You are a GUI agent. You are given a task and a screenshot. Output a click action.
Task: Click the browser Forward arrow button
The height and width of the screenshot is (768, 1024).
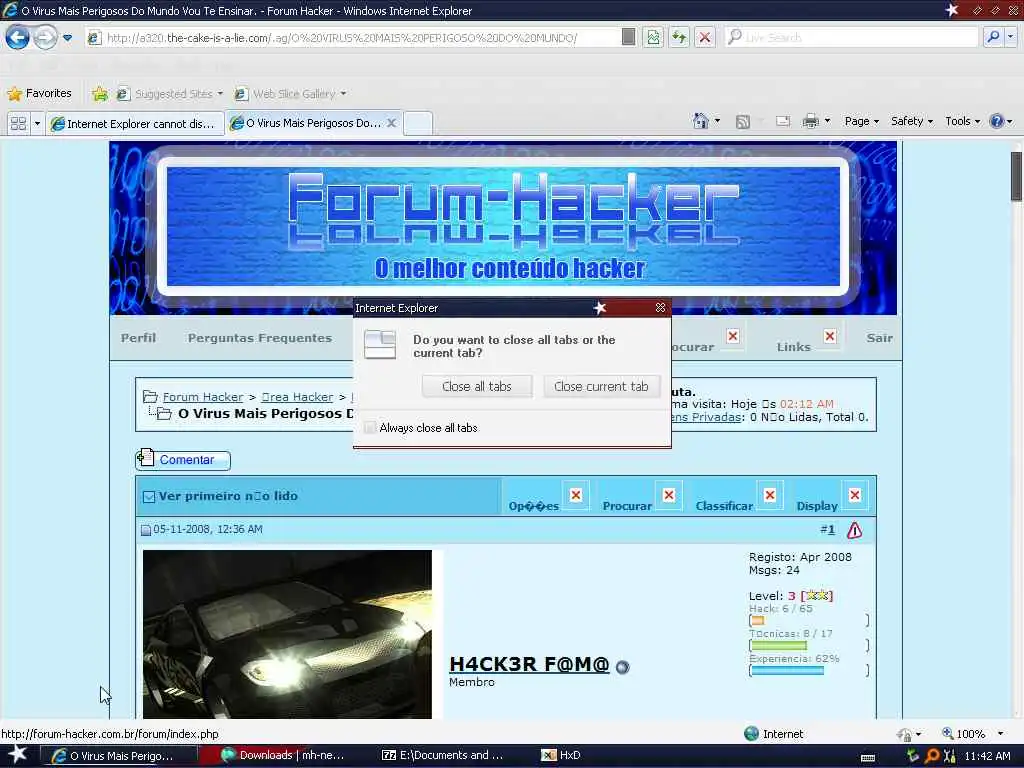click(45, 37)
